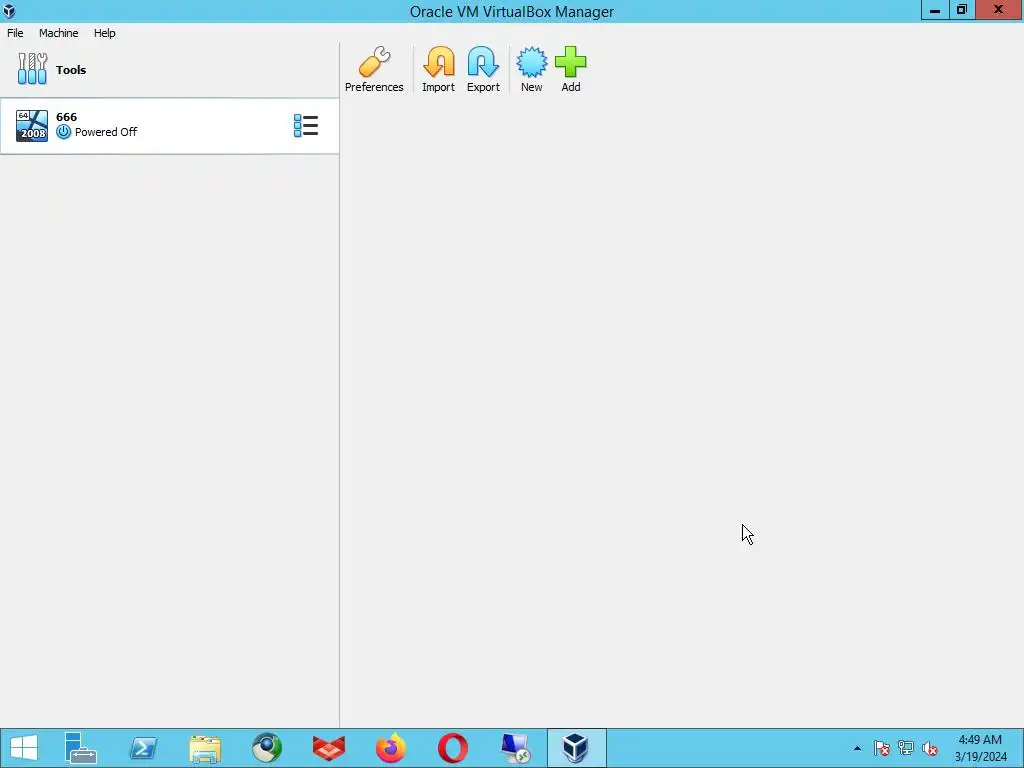
Task: Open the 666 machine tools list menu
Action: point(306,126)
